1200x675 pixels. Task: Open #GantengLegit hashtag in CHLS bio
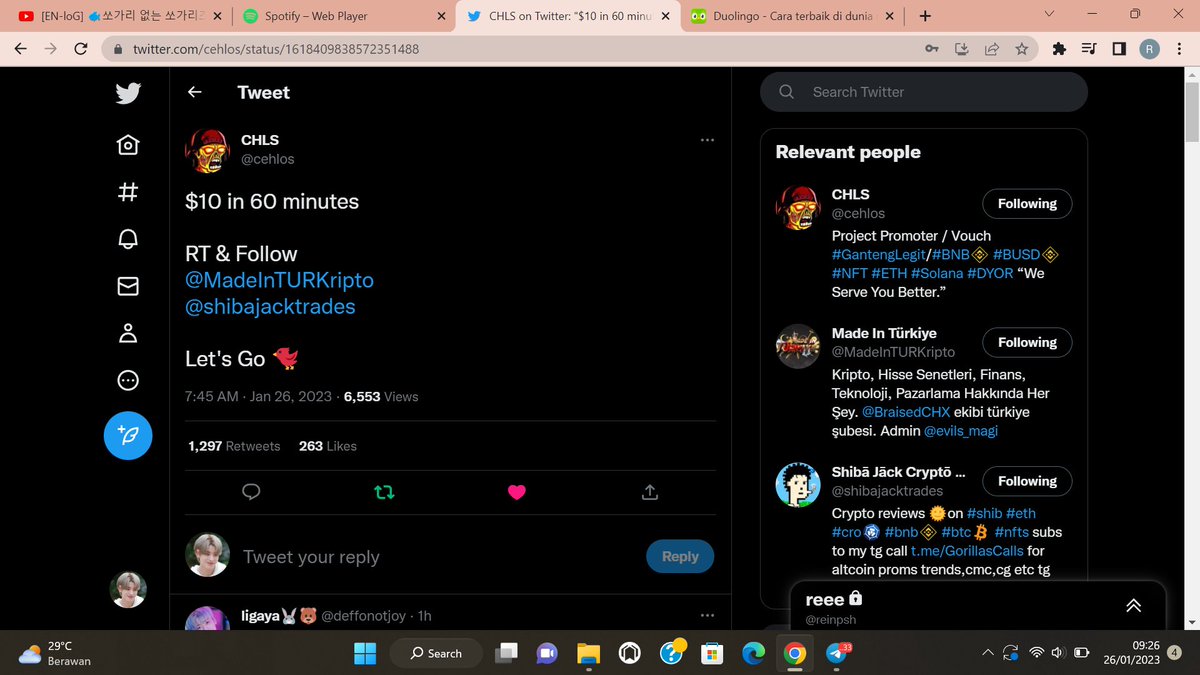(x=877, y=255)
